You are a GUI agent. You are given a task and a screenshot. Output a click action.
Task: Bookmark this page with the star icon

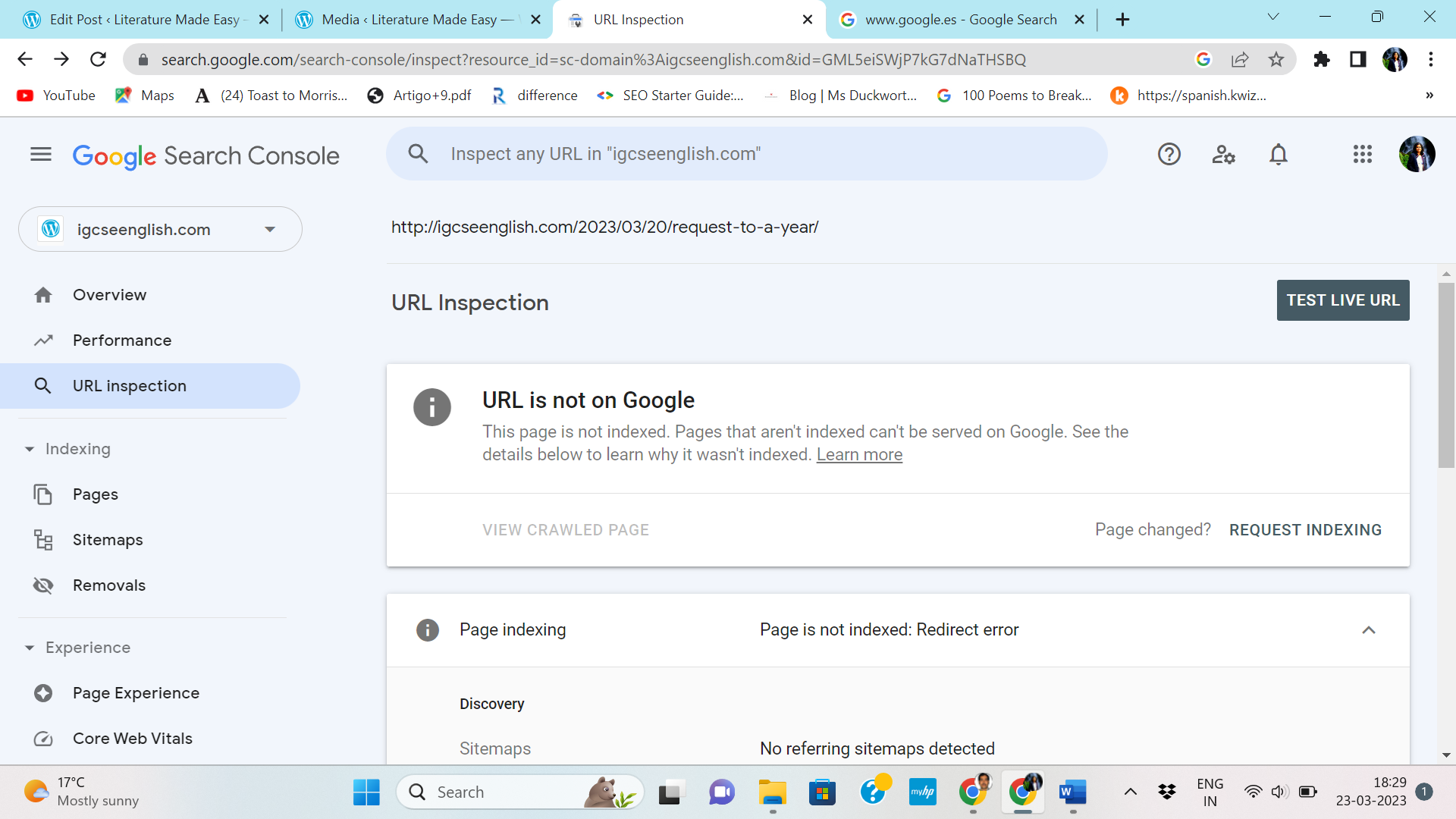[x=1276, y=59]
